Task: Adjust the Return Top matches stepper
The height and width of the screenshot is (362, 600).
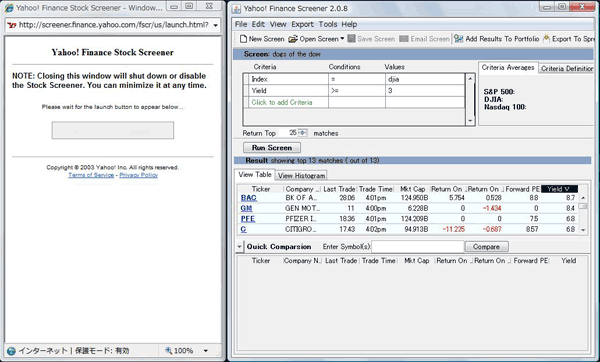Action: (302, 133)
